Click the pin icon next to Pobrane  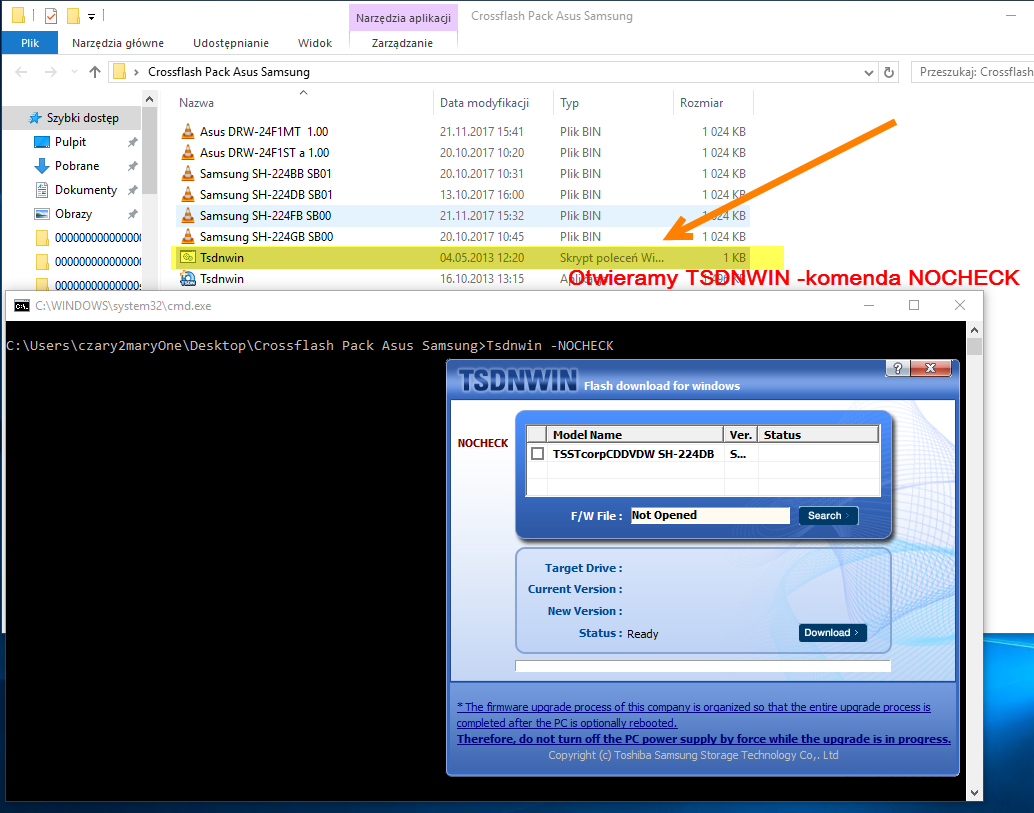click(133, 166)
